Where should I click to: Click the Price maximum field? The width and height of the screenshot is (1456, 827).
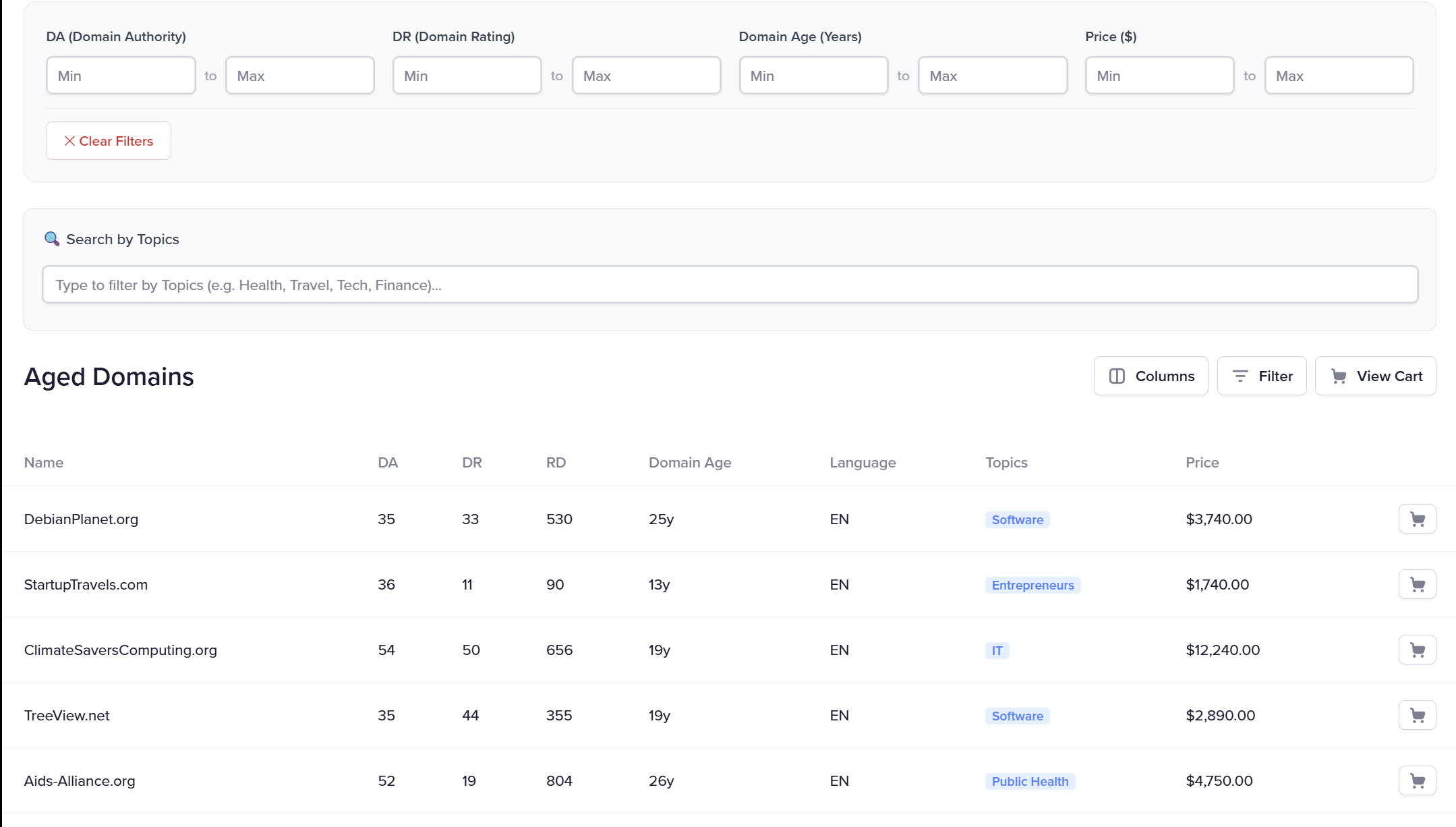(x=1339, y=76)
